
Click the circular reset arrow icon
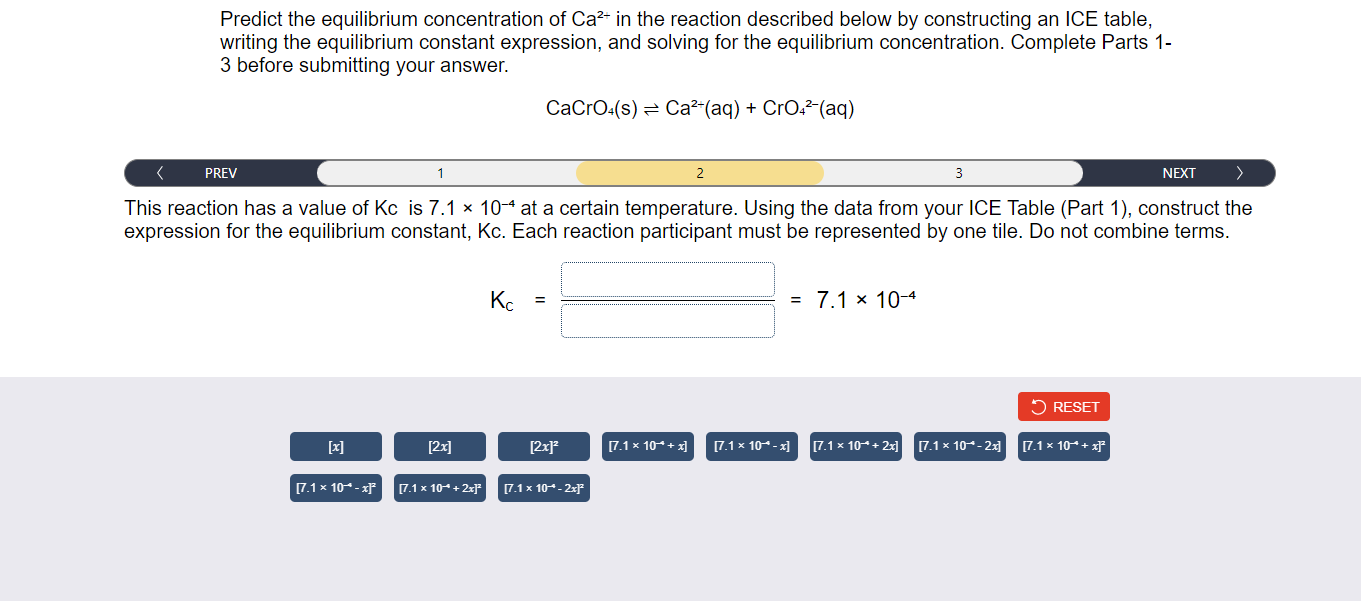coord(1040,406)
